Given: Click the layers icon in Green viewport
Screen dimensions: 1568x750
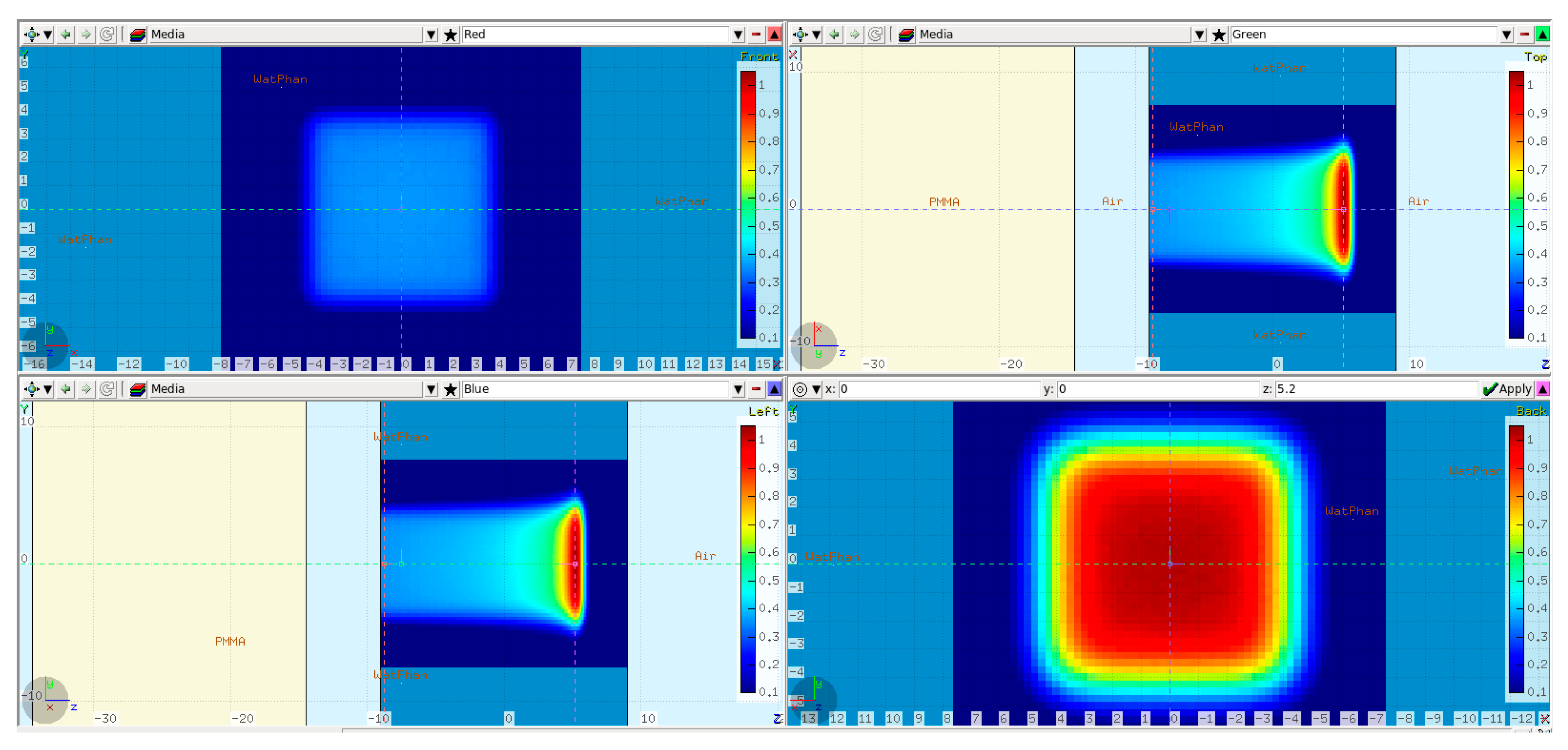Looking at the screenshot, I should (x=906, y=35).
